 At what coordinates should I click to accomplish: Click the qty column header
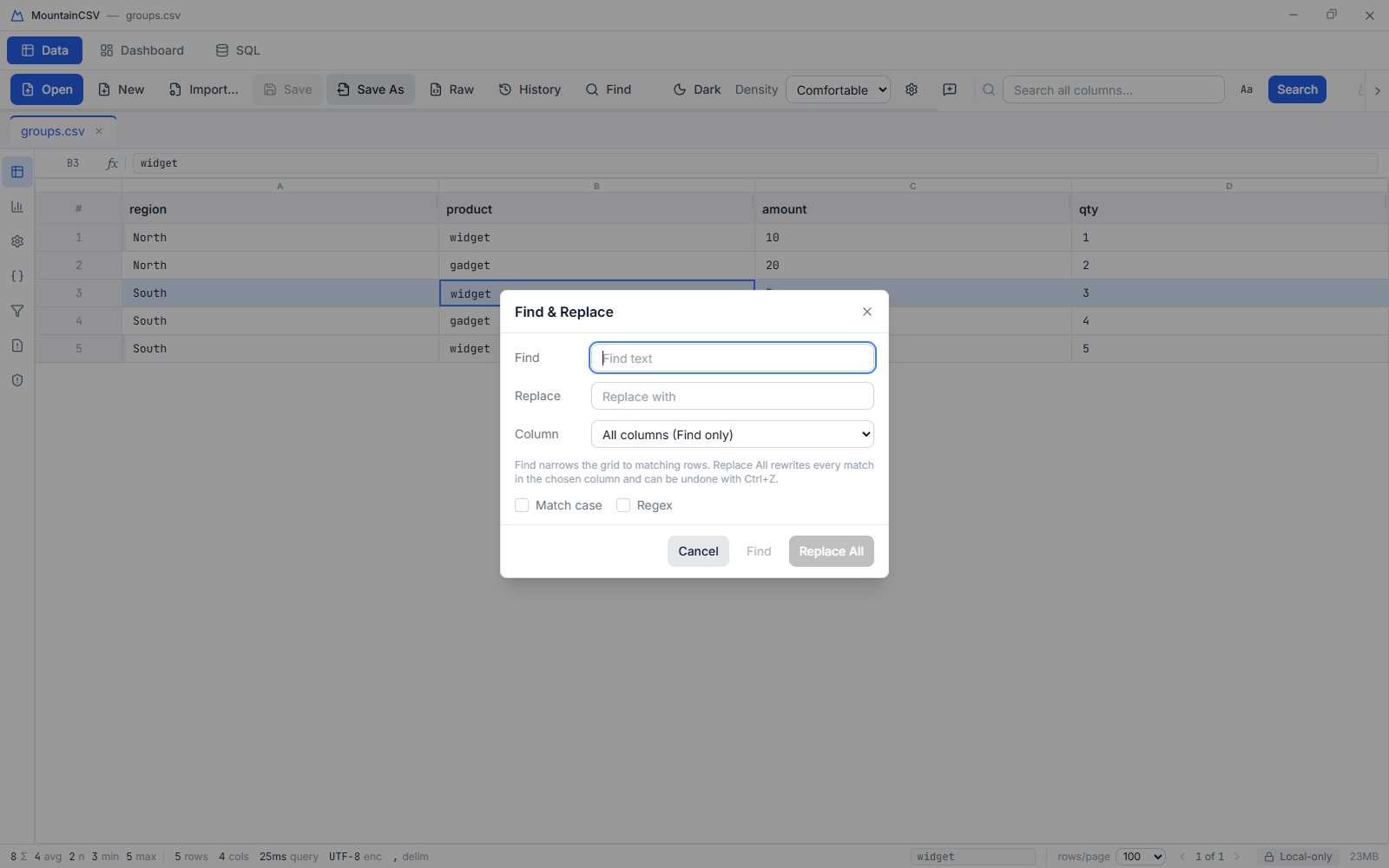pos(1229,209)
